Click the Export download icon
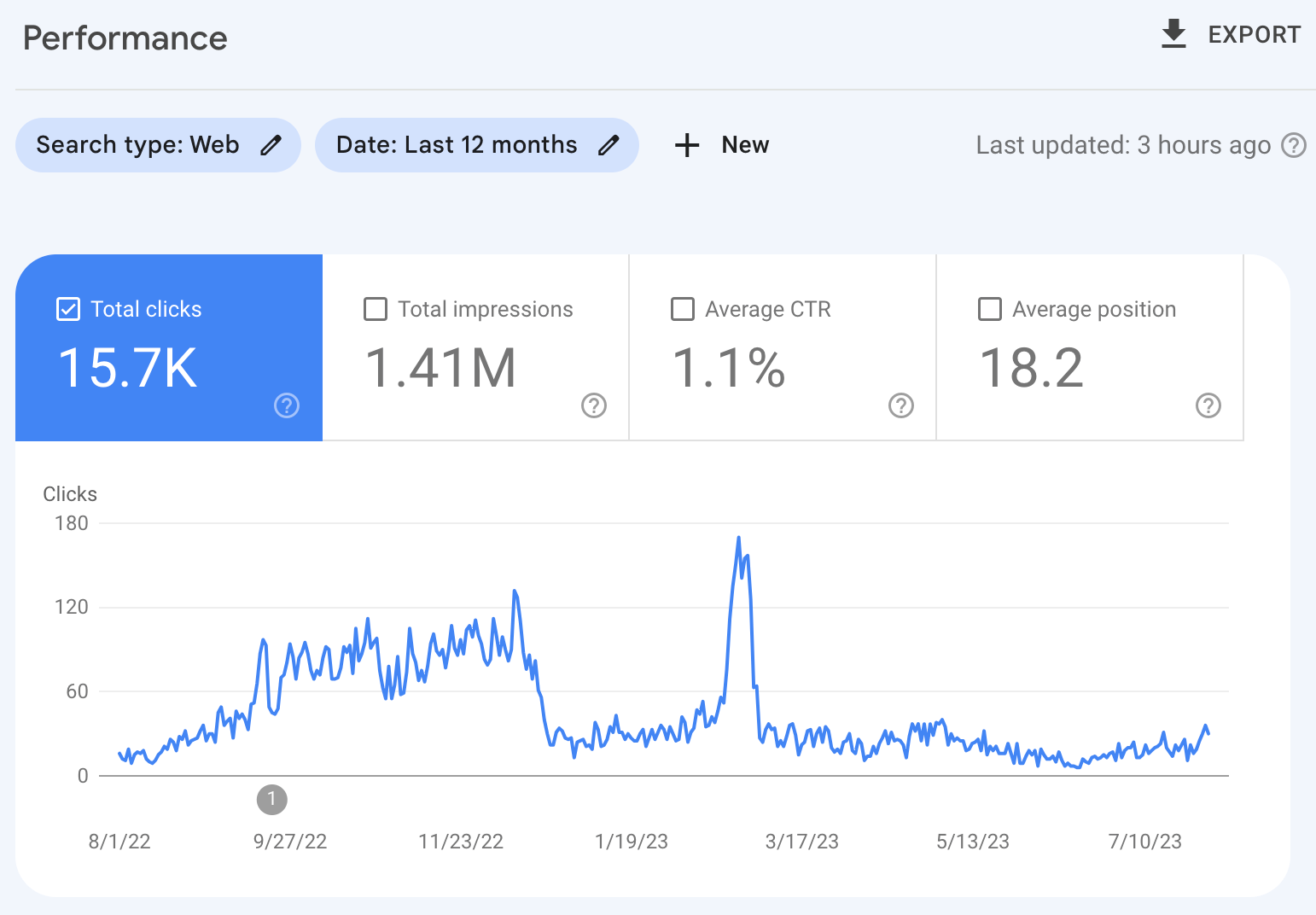 [x=1173, y=34]
